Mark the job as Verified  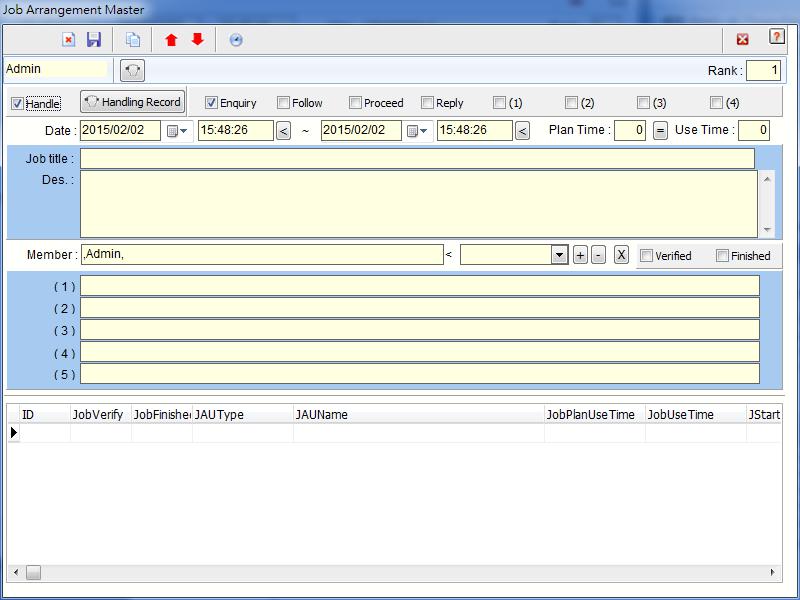pos(646,256)
